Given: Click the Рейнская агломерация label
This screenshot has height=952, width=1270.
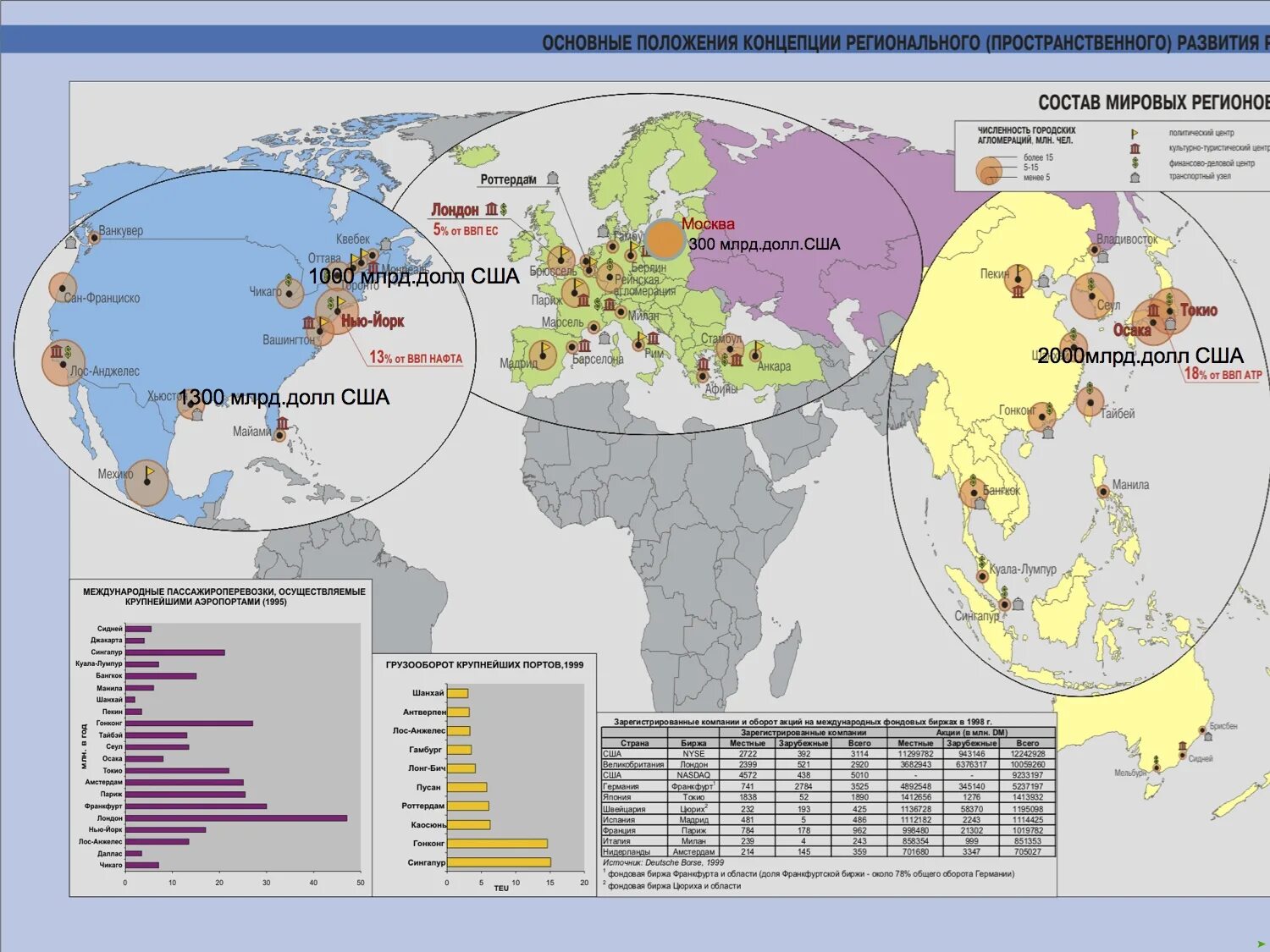Looking at the screenshot, I should tap(645, 285).
